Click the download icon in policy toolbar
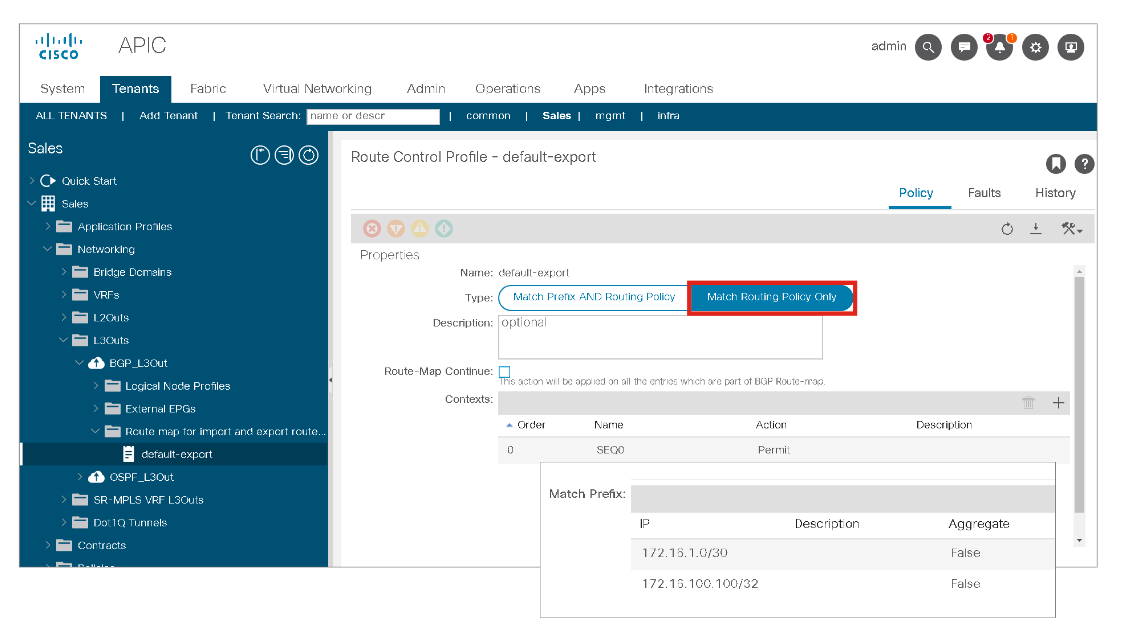Viewport: 1144px width, 630px height. (x=1036, y=229)
